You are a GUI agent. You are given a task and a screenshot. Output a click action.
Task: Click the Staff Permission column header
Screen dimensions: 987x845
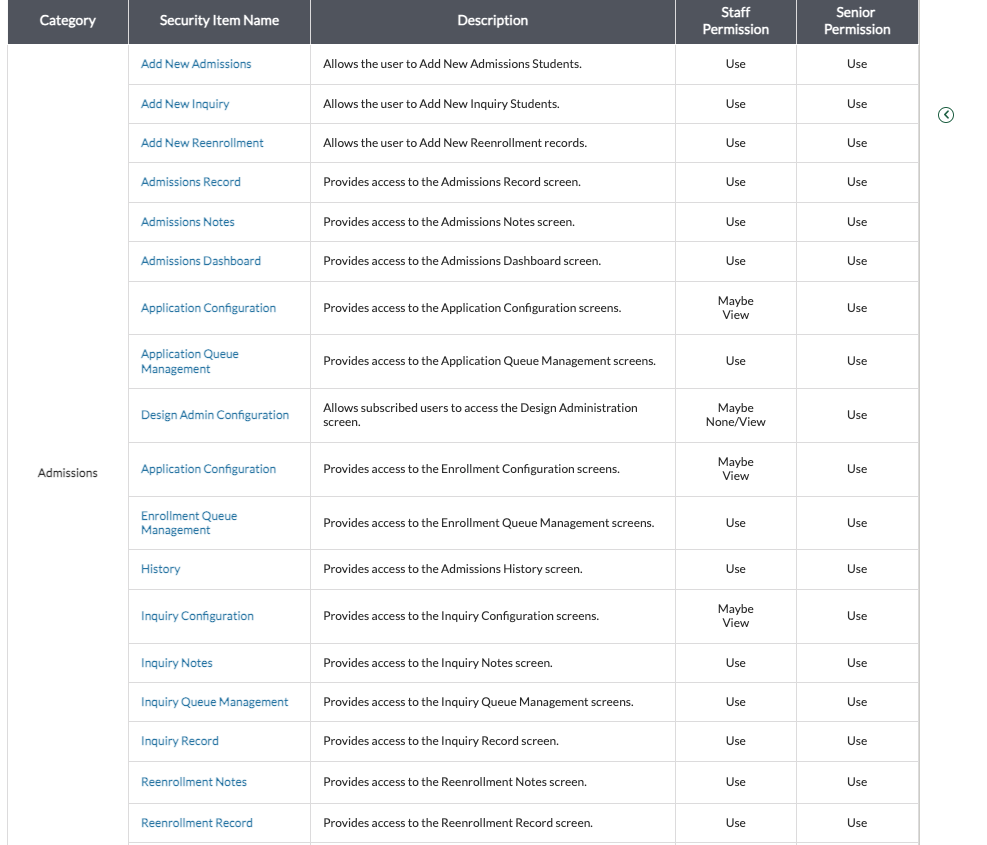tap(735, 21)
